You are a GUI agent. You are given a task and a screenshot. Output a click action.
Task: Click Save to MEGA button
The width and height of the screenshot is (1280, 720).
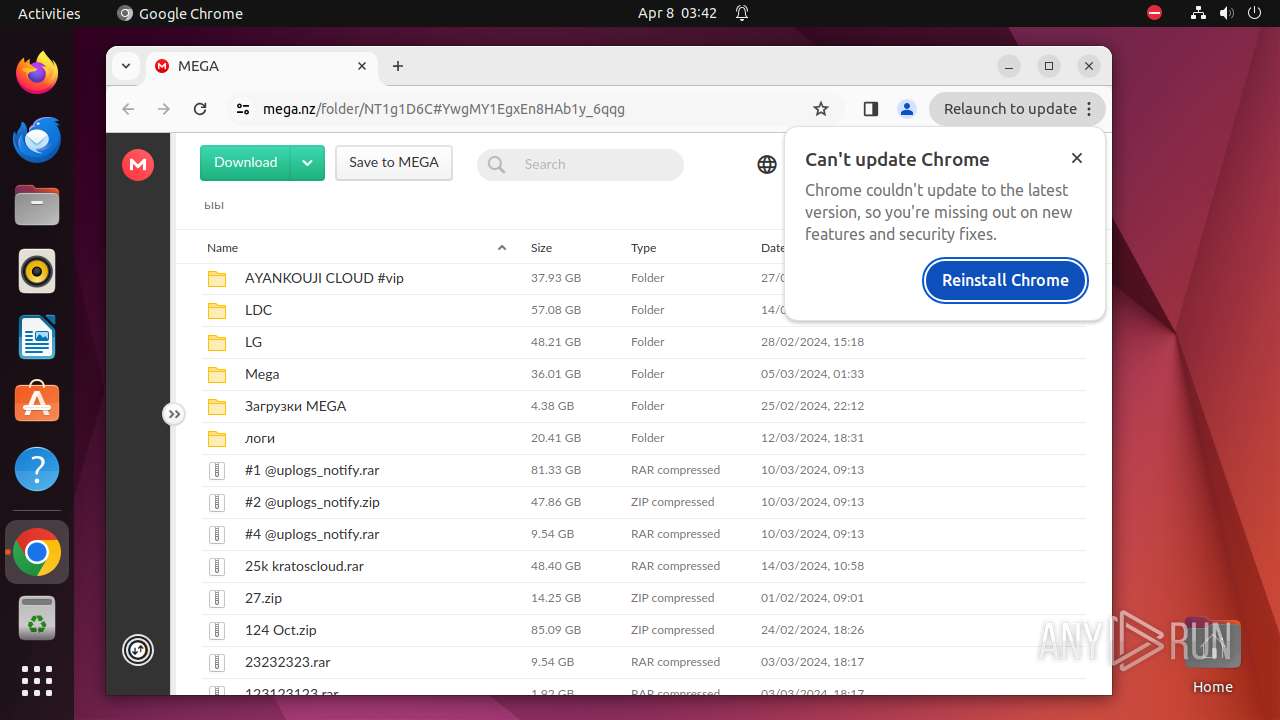pos(394,163)
